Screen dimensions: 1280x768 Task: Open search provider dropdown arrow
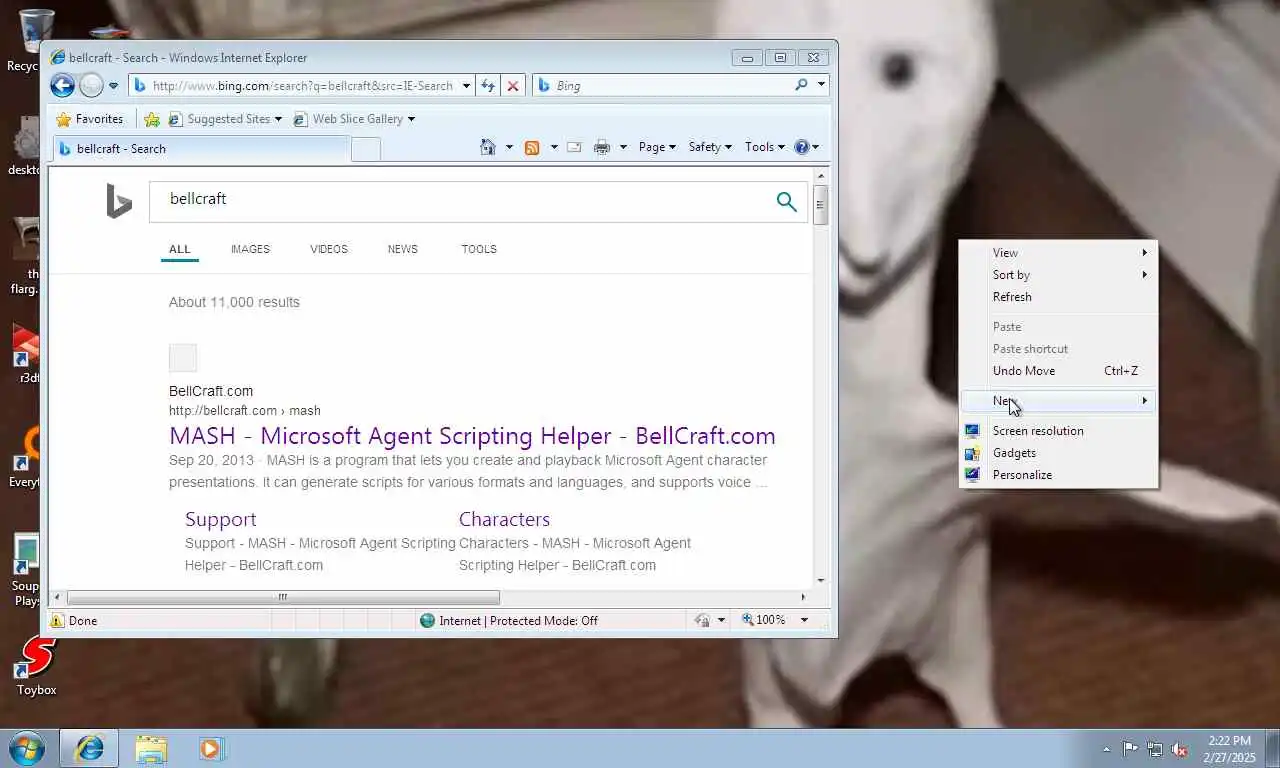tap(821, 85)
